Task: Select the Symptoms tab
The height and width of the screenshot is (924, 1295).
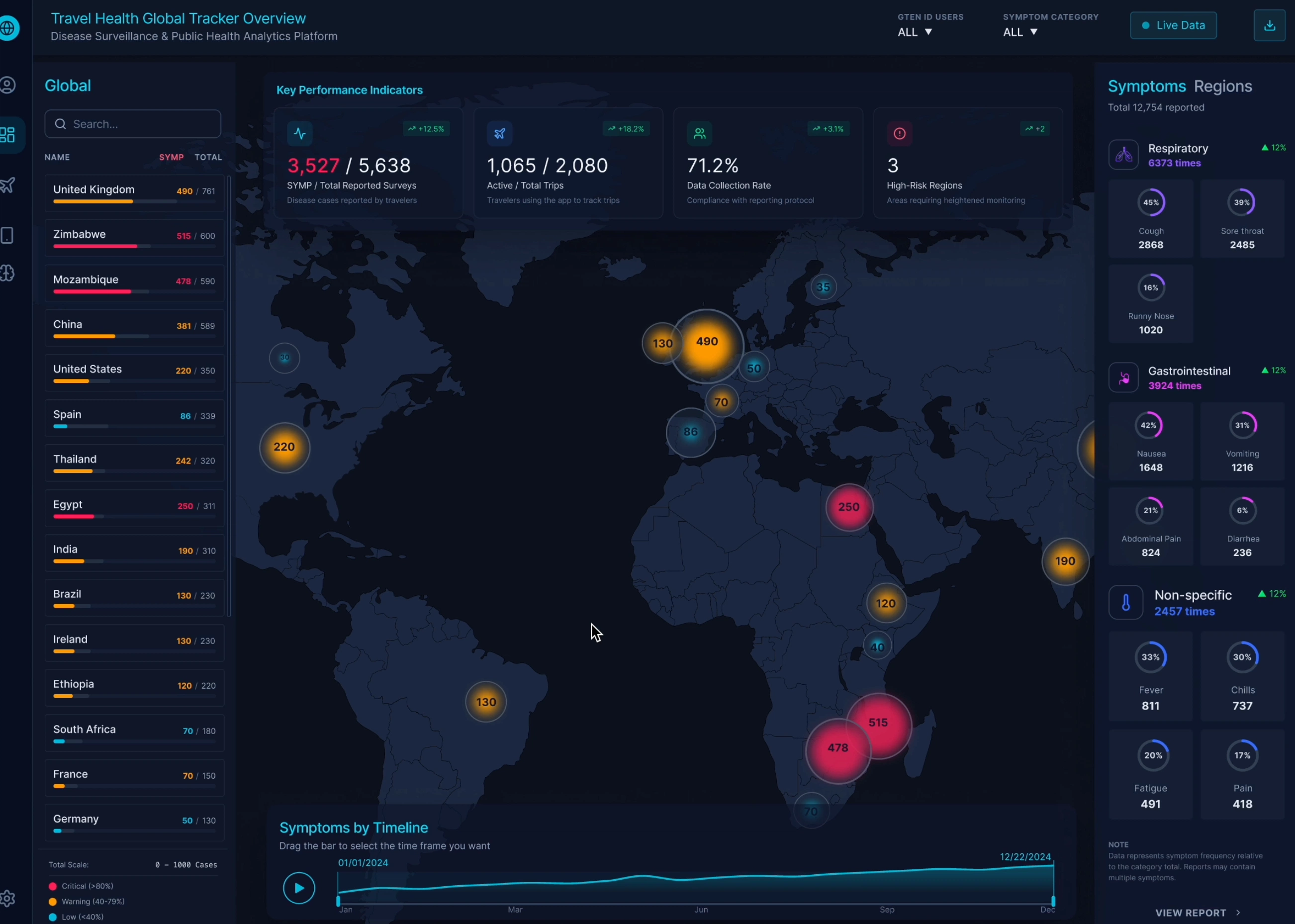Action: [x=1146, y=87]
